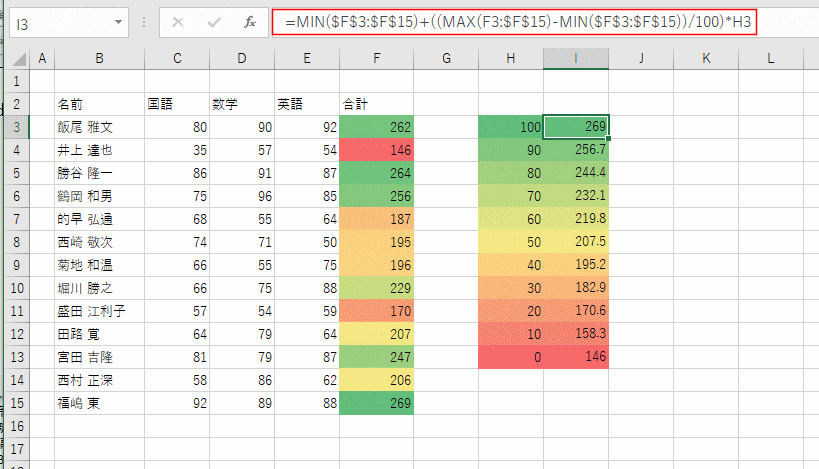The height and width of the screenshot is (469, 819).
Task: Select column F header
Action: click(377, 58)
